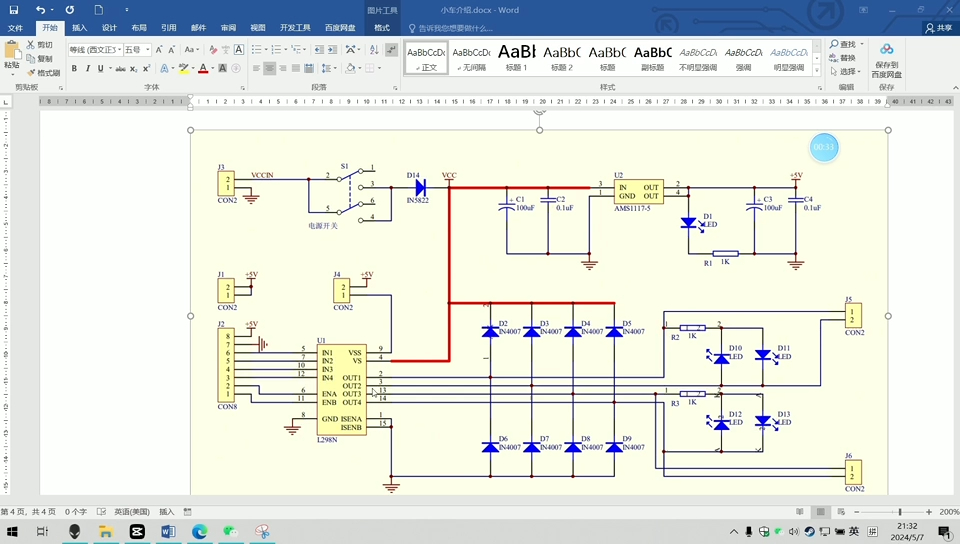The height and width of the screenshot is (544, 960).
Task: Click the 替换 (Replace) button
Action: [x=842, y=58]
